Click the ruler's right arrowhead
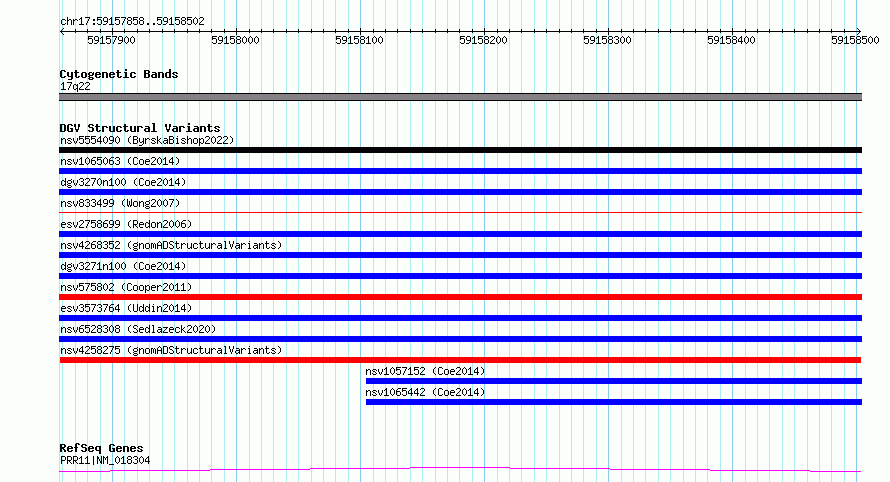 click(859, 31)
